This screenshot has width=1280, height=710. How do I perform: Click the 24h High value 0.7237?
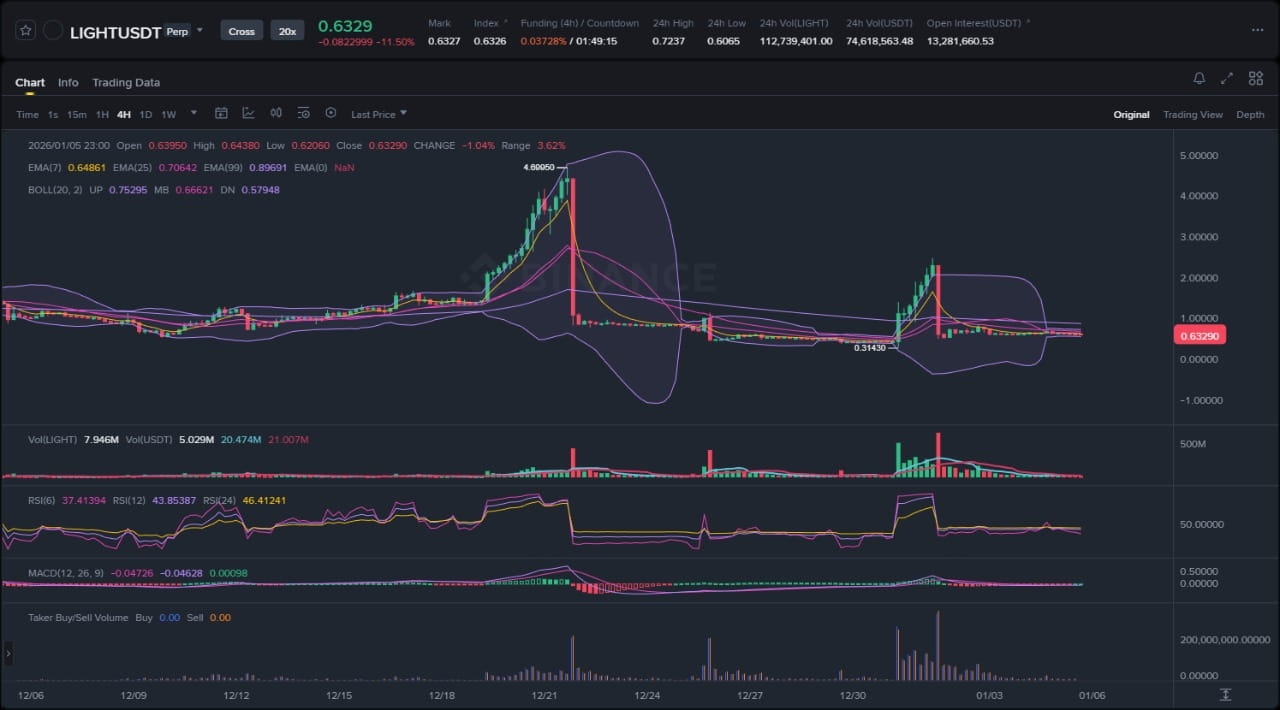coord(668,41)
